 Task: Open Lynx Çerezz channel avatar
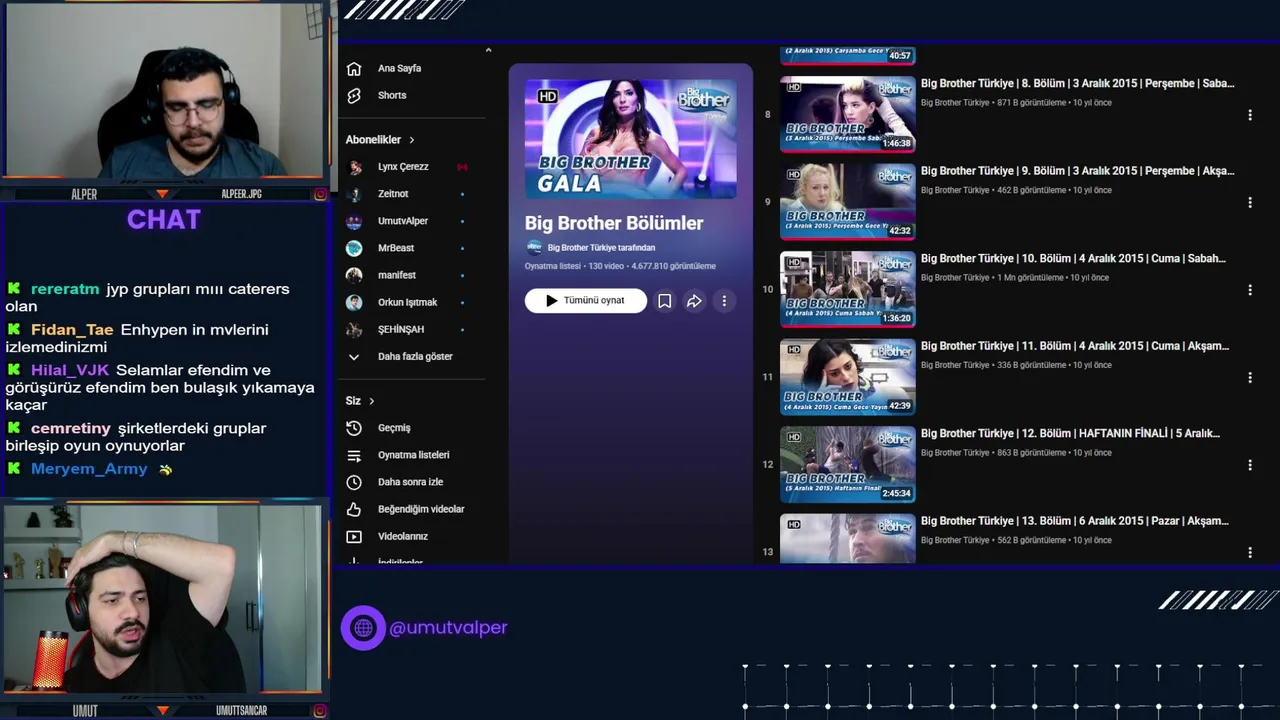[354, 167]
